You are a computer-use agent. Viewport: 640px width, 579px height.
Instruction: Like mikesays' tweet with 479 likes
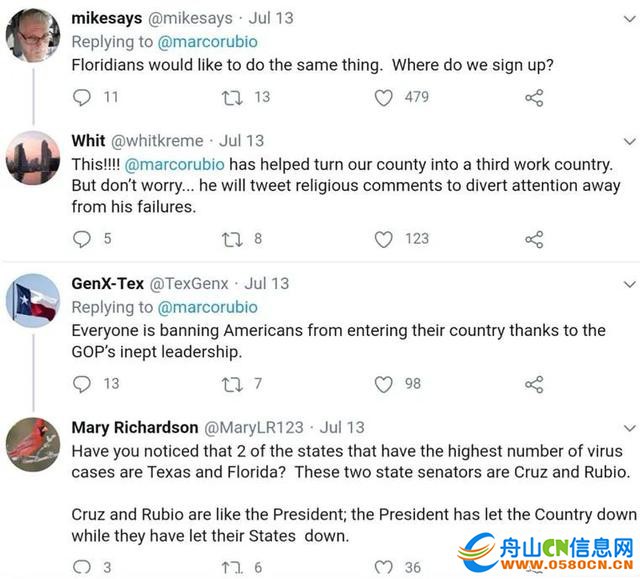(383, 97)
